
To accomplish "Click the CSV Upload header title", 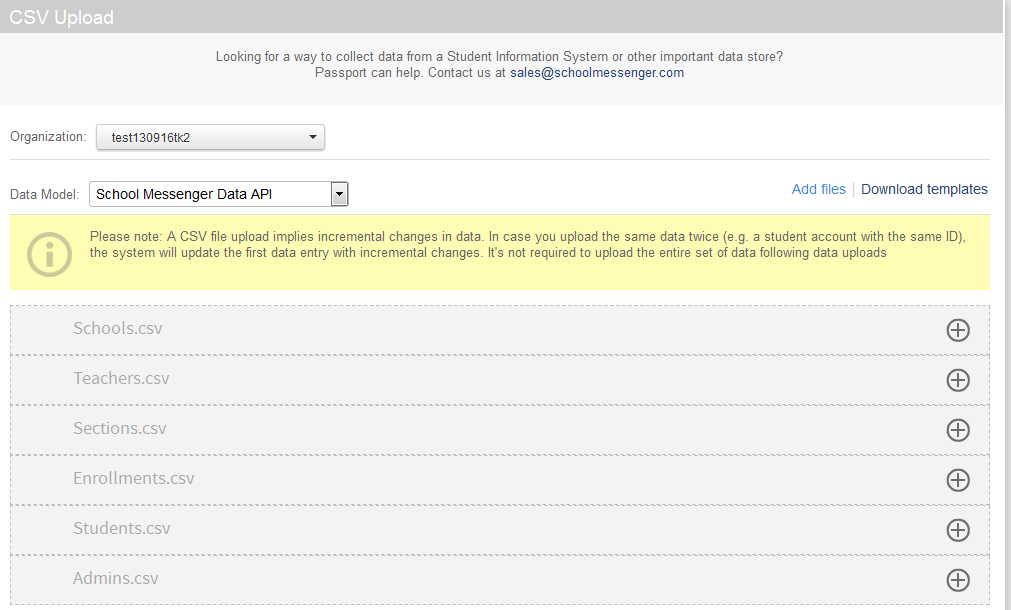I will click(x=61, y=17).
